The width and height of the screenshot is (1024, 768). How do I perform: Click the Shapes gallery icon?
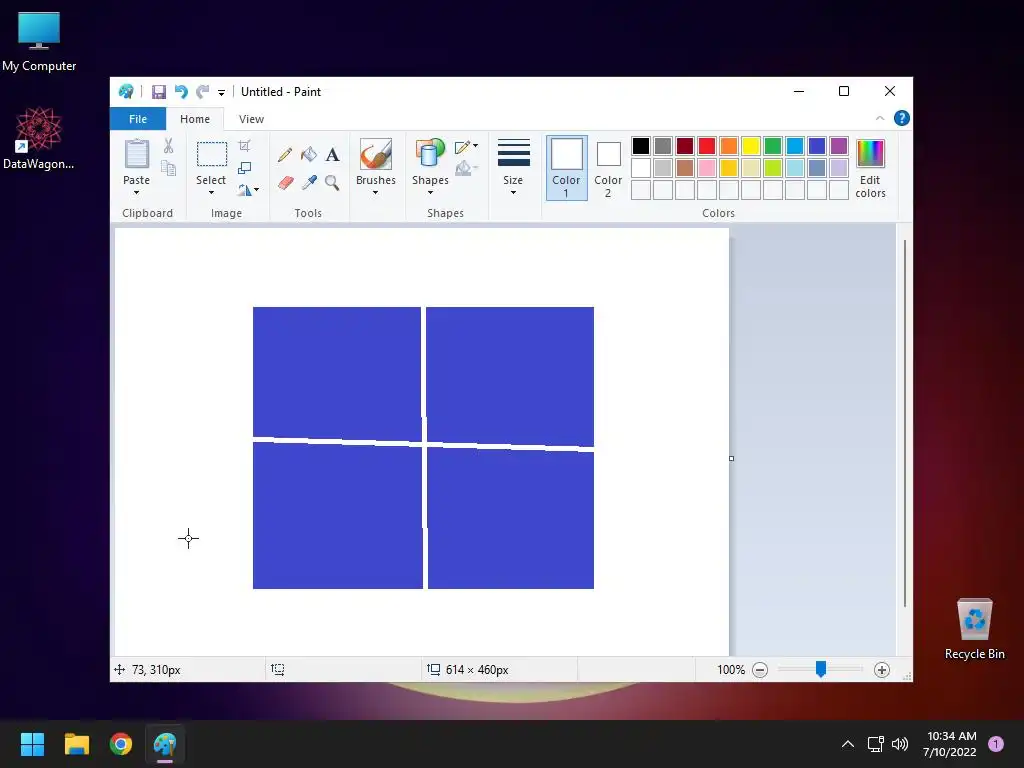click(430, 154)
